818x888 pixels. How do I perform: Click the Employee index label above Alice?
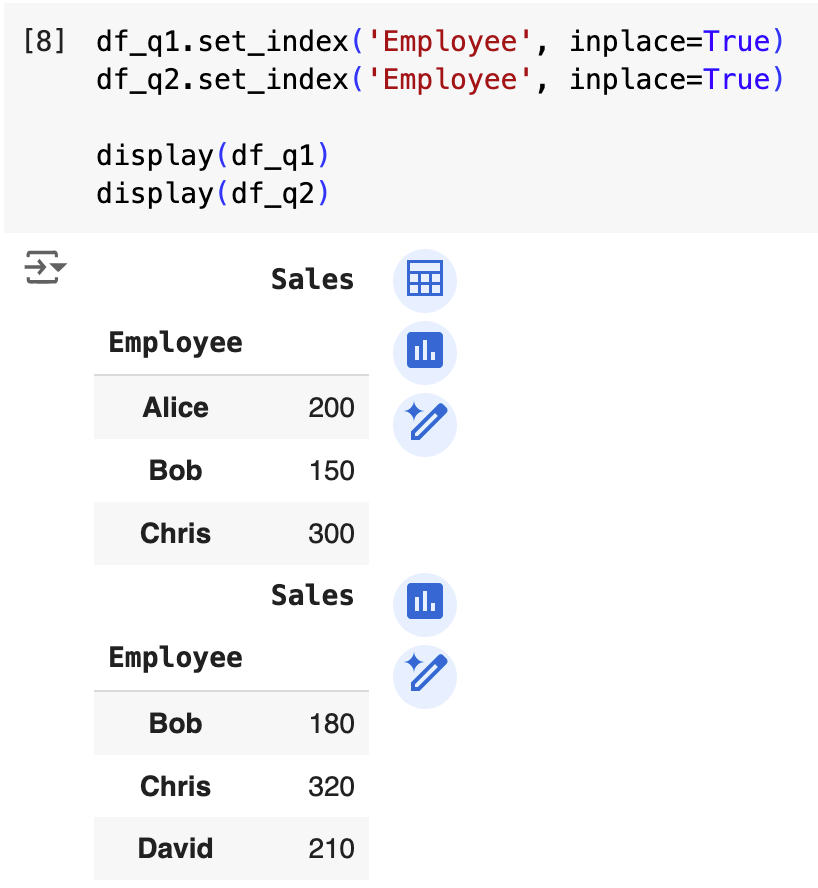[175, 343]
